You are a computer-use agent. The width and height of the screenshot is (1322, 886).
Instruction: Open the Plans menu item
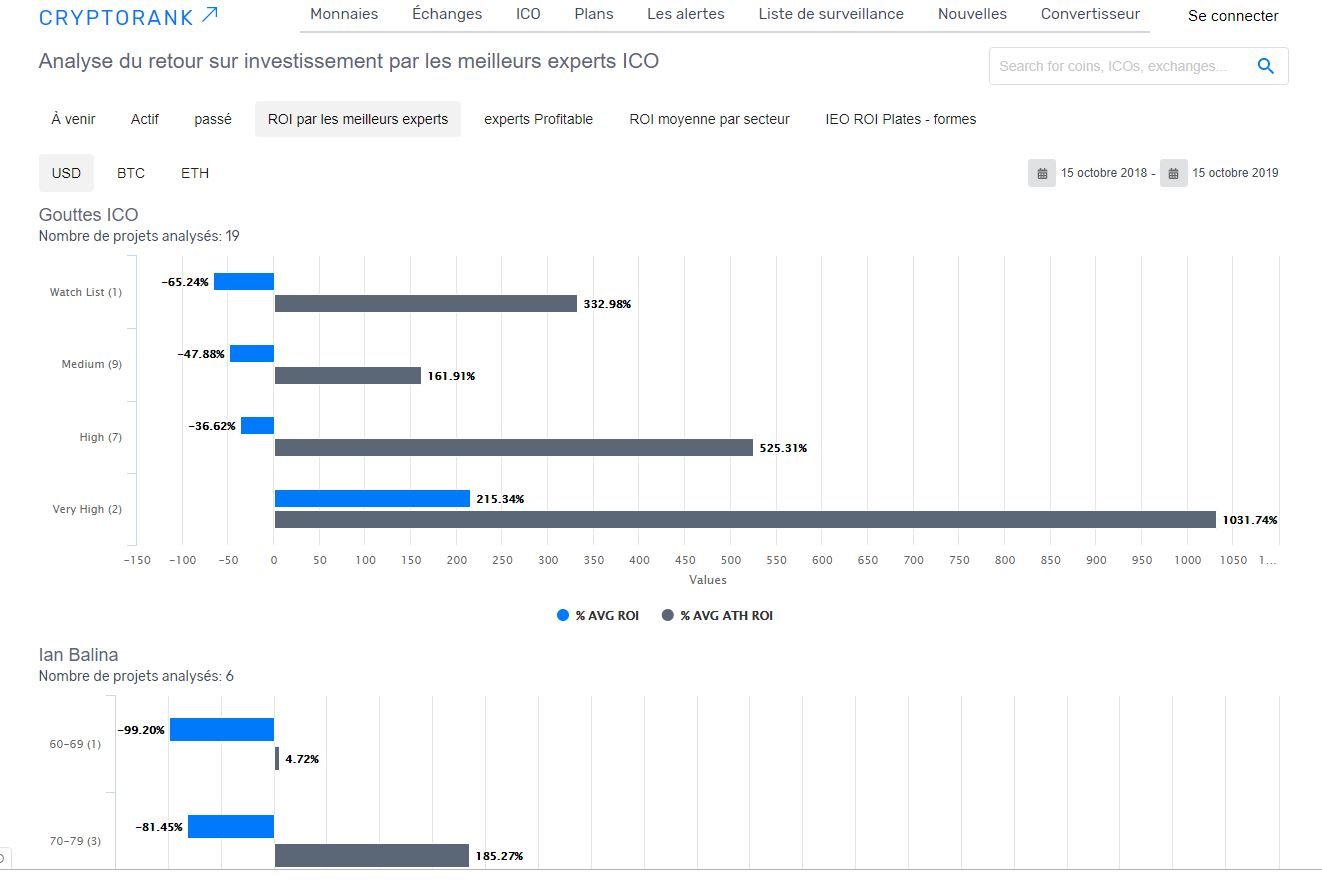click(x=594, y=14)
